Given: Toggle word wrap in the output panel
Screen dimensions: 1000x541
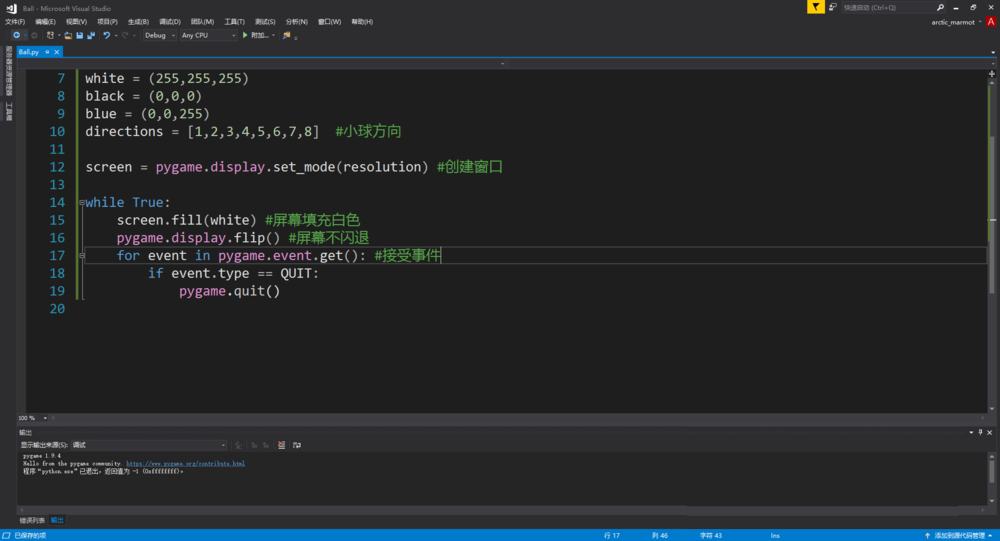Looking at the screenshot, I should pyautogui.click(x=297, y=445).
